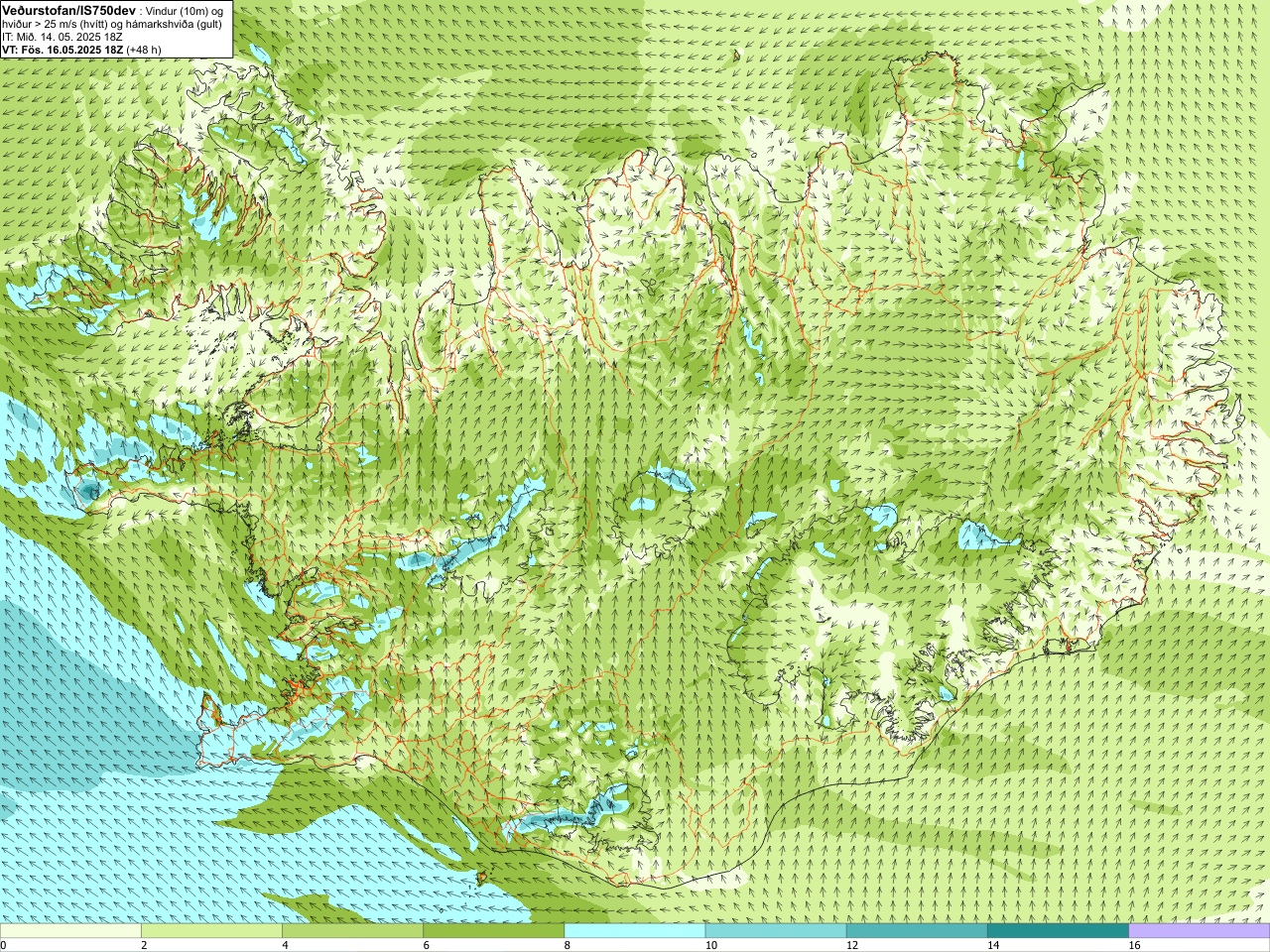Select the turquoise 10–12 m/s legend swatch
The width and height of the screenshot is (1270, 952).
(x=776, y=931)
